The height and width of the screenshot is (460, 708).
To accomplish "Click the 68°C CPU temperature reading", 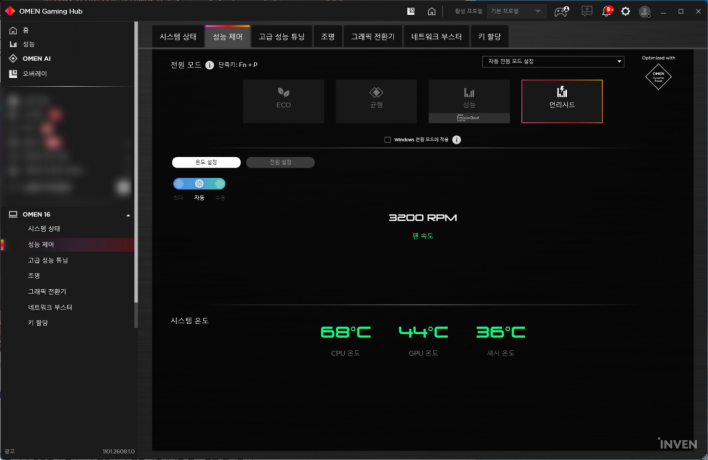I will 345,332.
